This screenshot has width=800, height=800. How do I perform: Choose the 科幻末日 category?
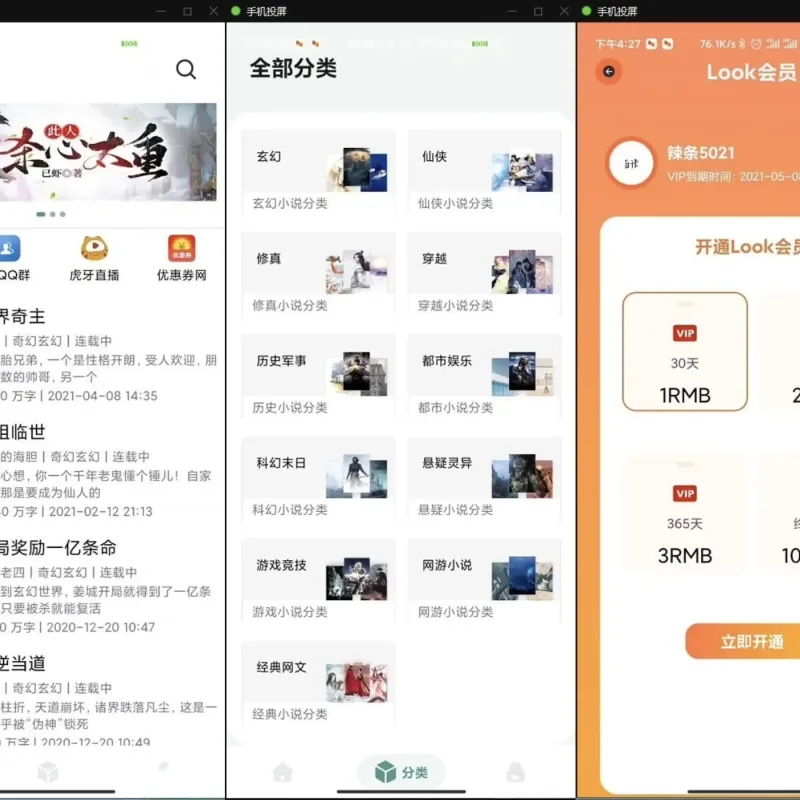tap(319, 478)
